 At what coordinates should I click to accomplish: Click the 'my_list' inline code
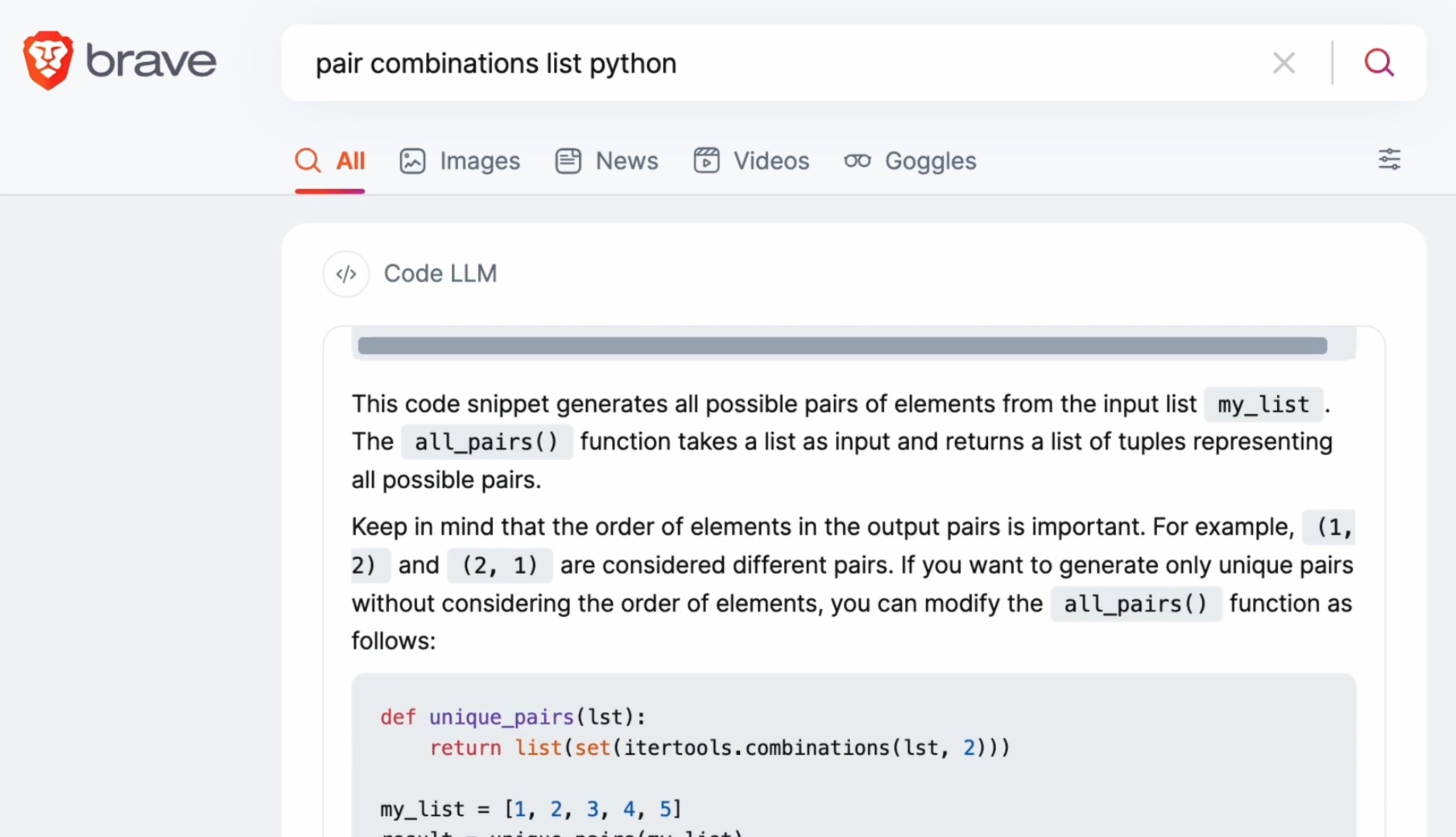pyautogui.click(x=1263, y=404)
